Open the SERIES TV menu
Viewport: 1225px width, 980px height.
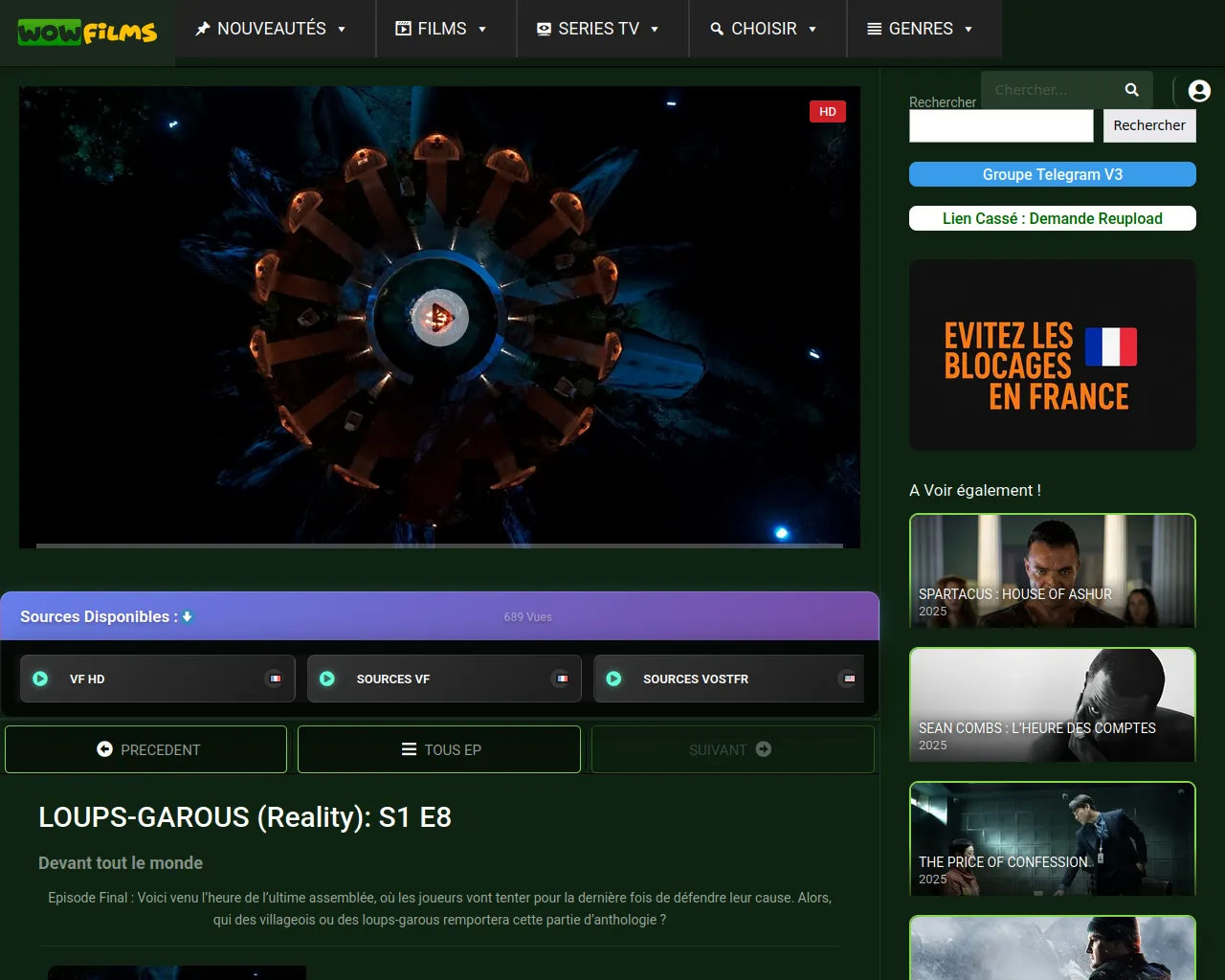603,29
